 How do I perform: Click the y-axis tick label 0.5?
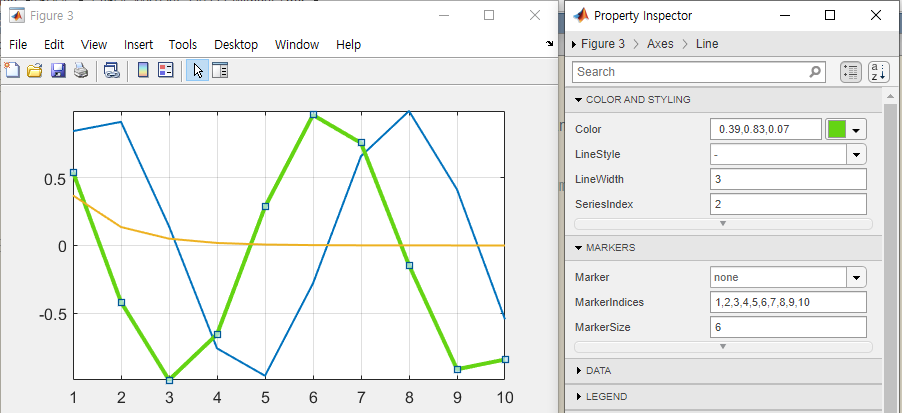tap(55, 179)
